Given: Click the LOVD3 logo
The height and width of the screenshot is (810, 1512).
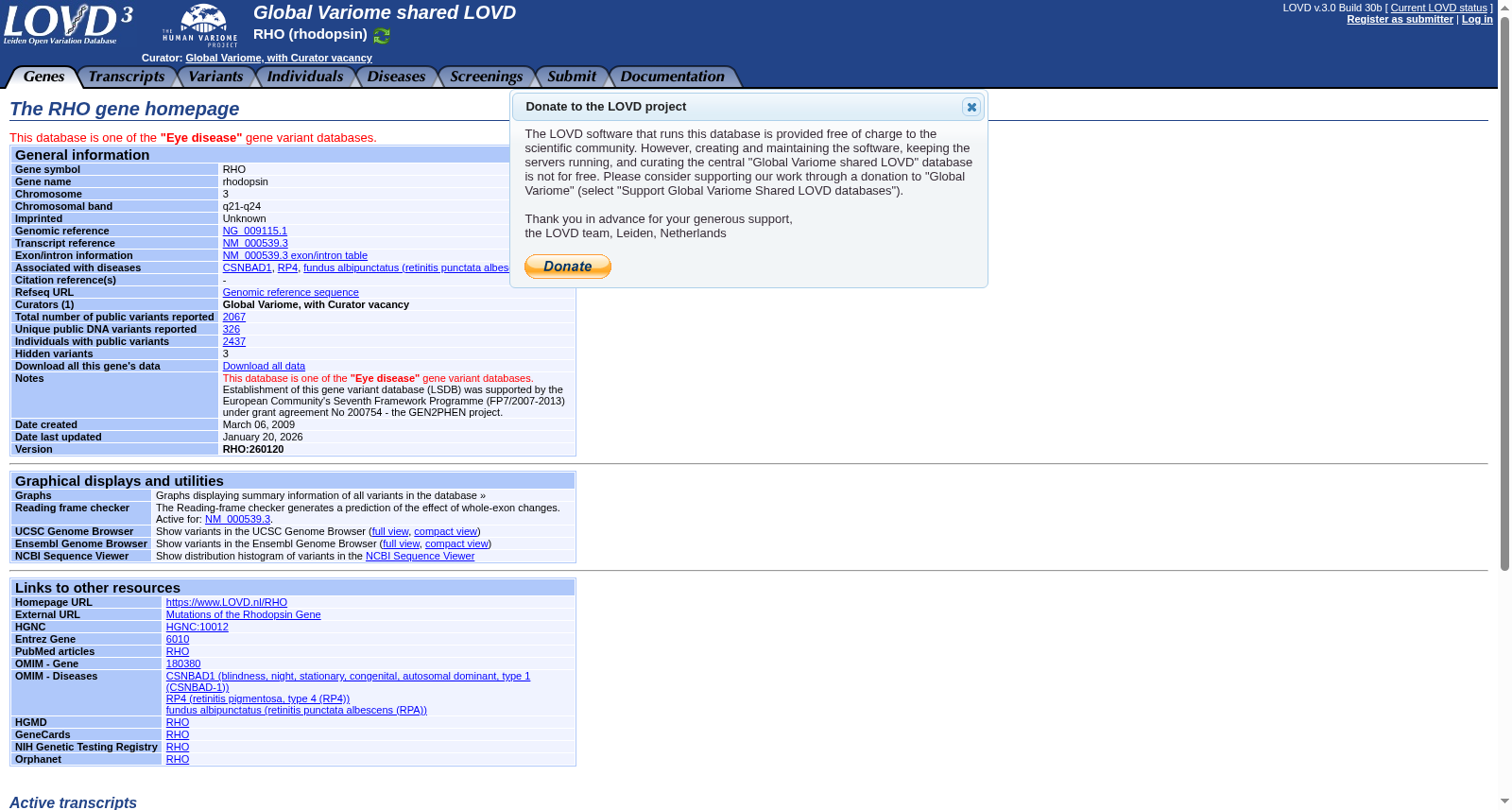Looking at the screenshot, I should click(68, 25).
